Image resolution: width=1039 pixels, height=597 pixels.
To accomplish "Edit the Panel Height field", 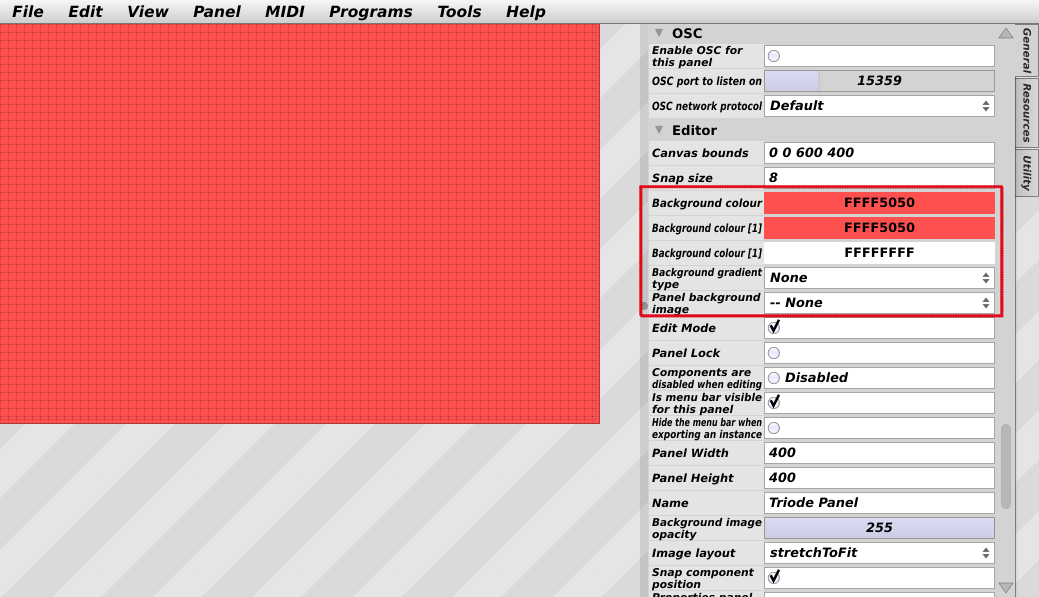I will pyautogui.click(x=879, y=478).
